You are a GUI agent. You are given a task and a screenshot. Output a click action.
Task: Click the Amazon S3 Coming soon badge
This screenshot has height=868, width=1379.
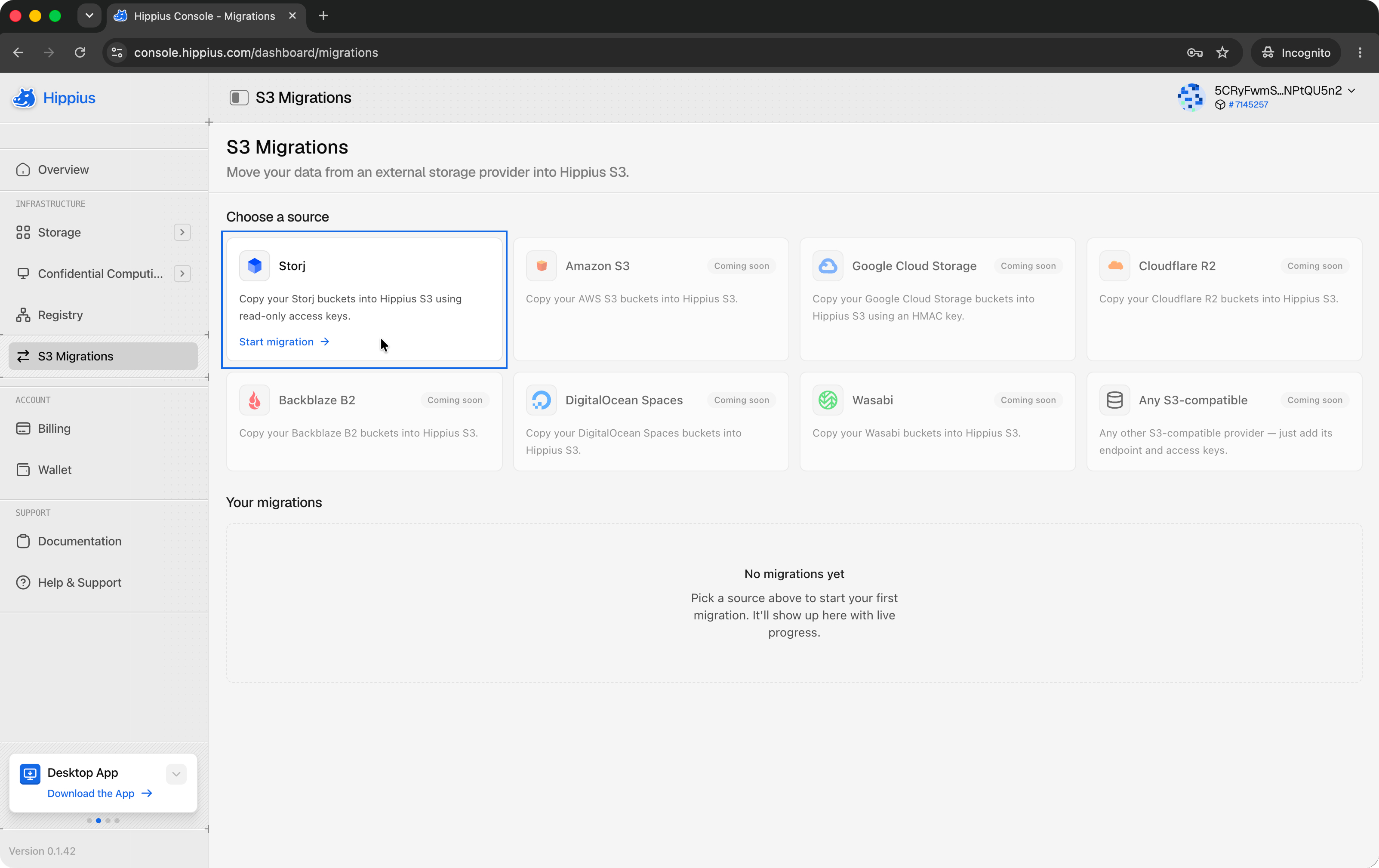click(742, 266)
